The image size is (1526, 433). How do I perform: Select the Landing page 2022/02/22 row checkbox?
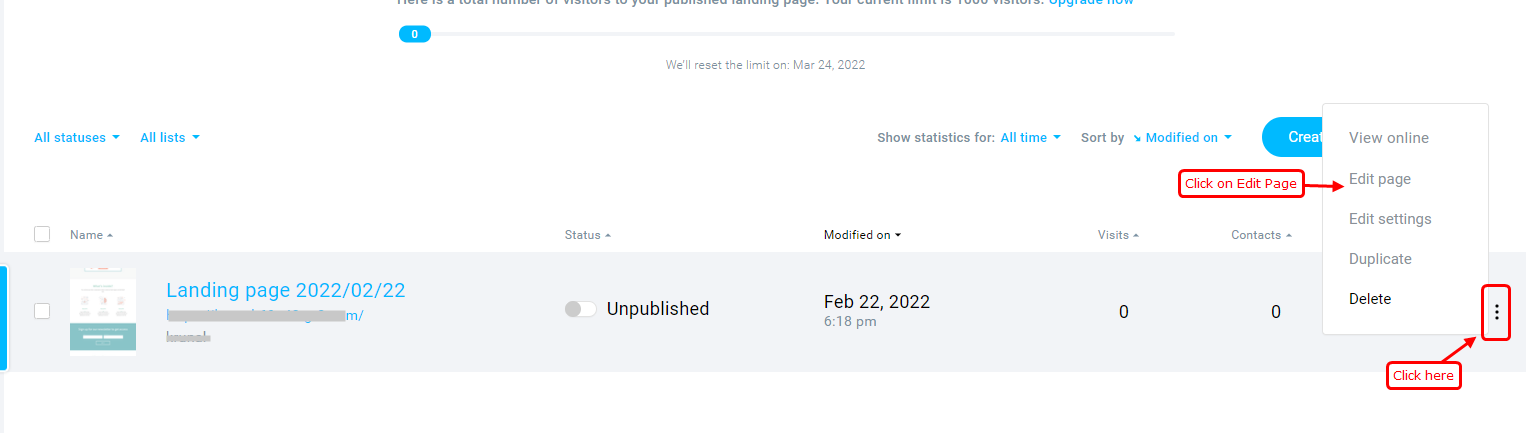42,311
